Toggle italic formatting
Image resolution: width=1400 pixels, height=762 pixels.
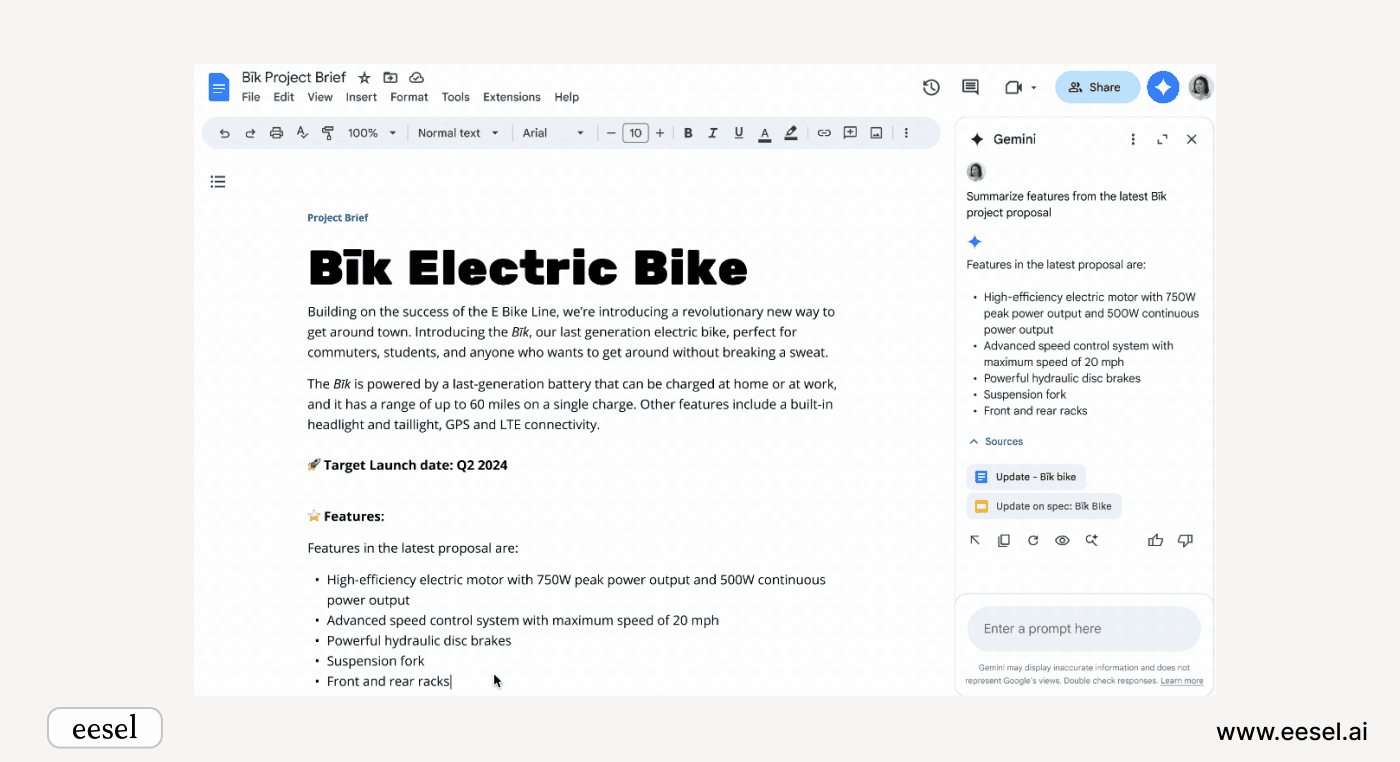coord(713,133)
